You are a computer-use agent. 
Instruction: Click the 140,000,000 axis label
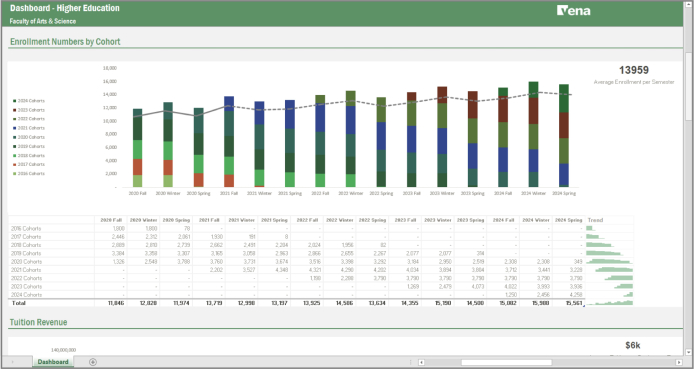[64, 350]
